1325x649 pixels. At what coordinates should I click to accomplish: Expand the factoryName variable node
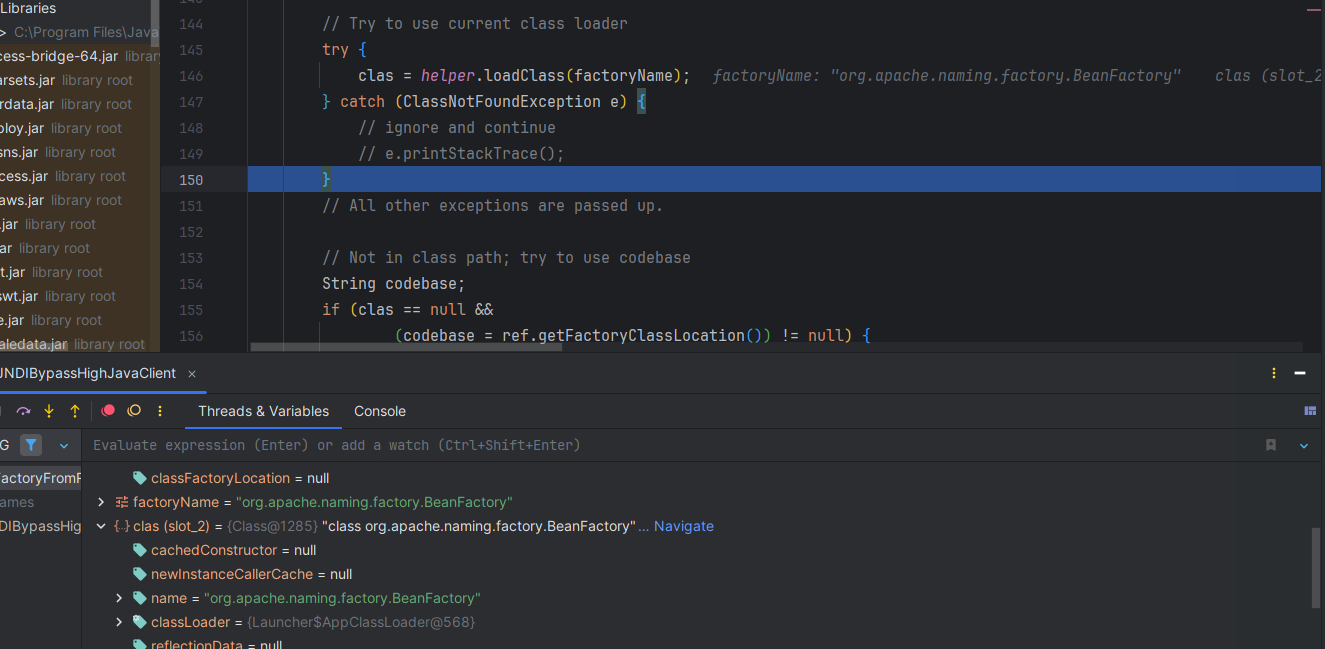pyautogui.click(x=101, y=502)
